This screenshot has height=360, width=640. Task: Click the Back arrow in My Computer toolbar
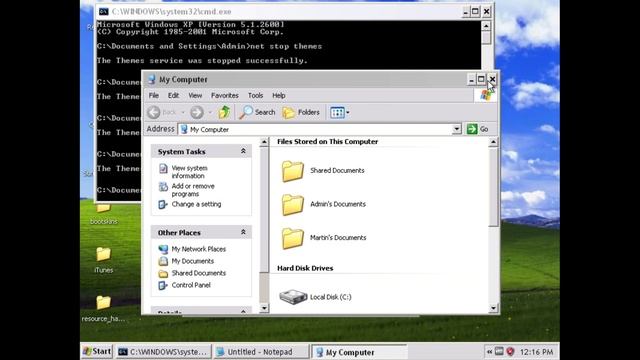click(x=154, y=112)
